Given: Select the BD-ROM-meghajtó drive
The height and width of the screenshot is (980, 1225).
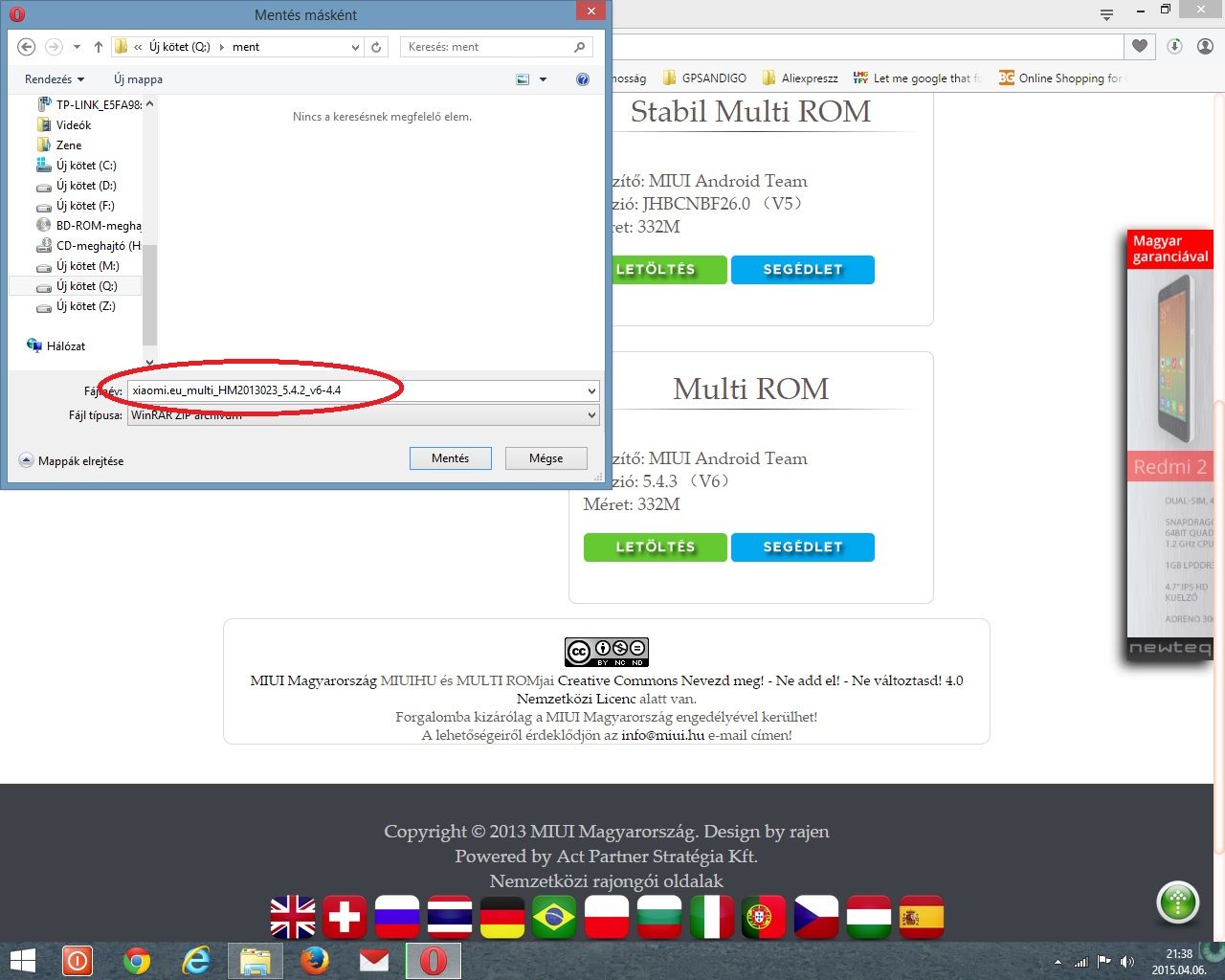Looking at the screenshot, I should [x=89, y=225].
